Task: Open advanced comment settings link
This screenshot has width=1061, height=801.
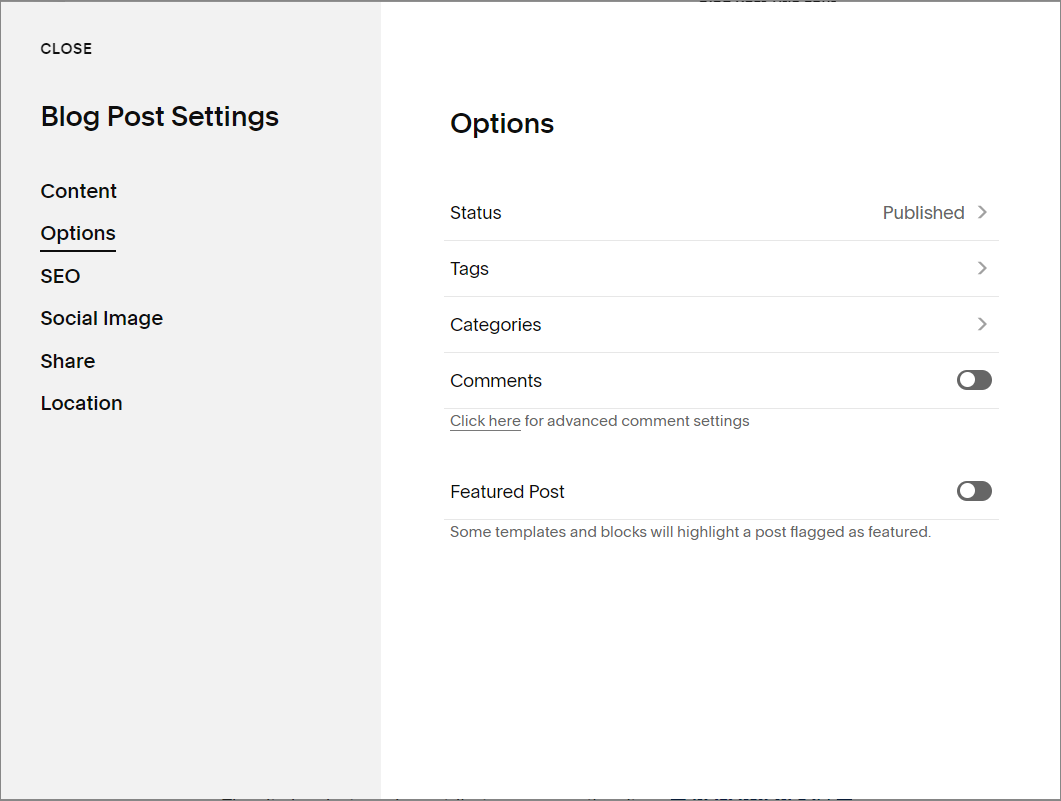Action: pos(485,420)
